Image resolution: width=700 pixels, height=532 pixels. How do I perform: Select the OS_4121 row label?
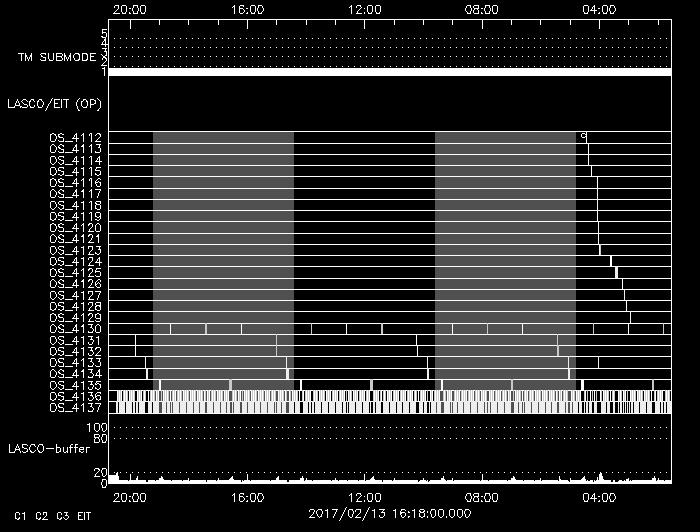pos(75,239)
